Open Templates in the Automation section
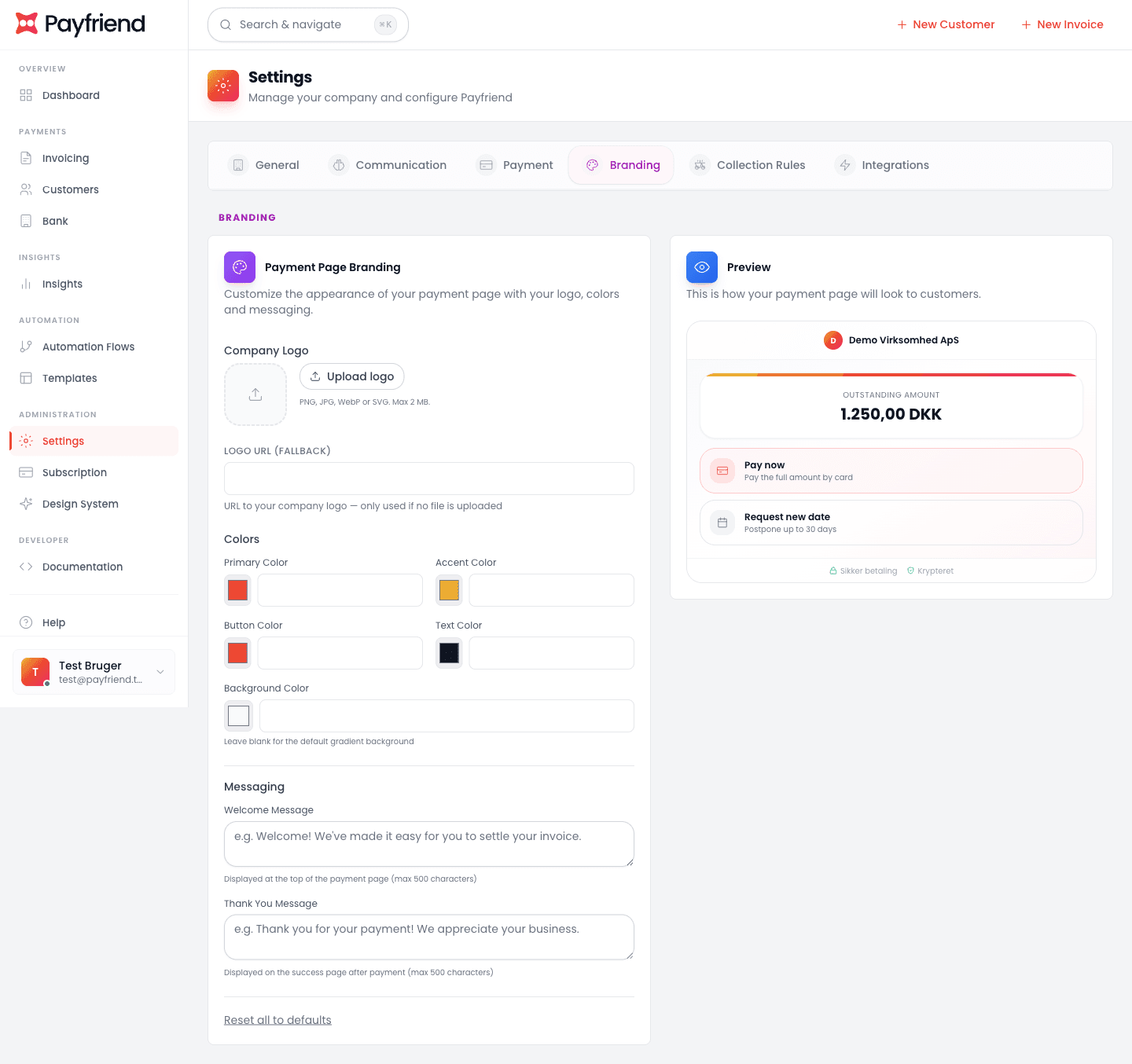 (68, 378)
